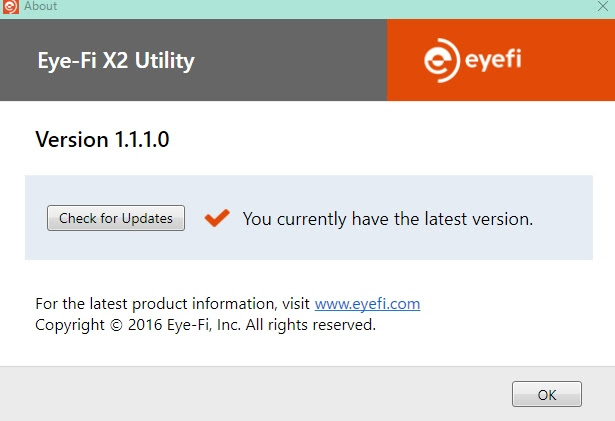
Task: Click the latest version status message
Action: click(387, 218)
